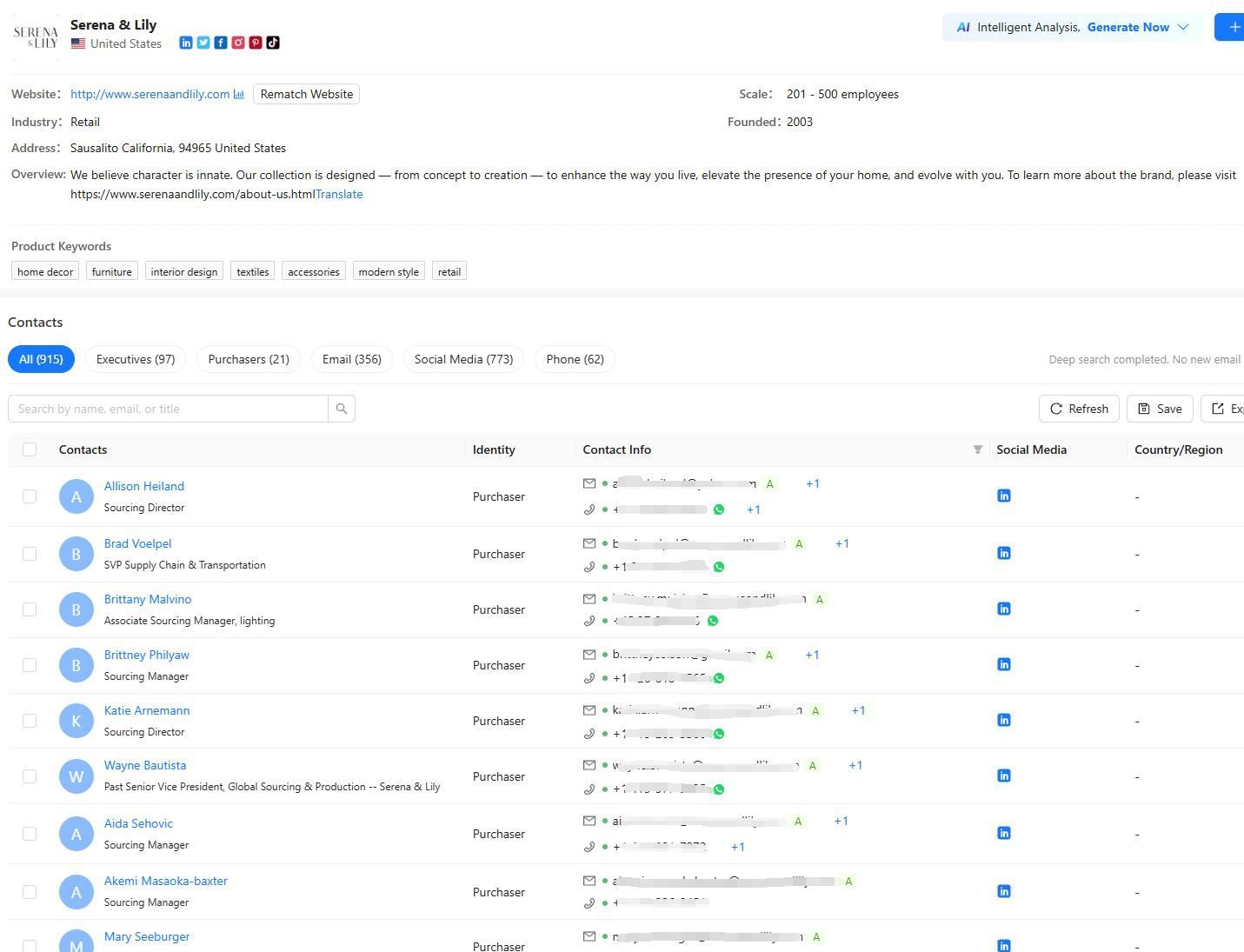The image size is (1244, 952).
Task: Switch to the Executives (97) tab
Action: 136,359
